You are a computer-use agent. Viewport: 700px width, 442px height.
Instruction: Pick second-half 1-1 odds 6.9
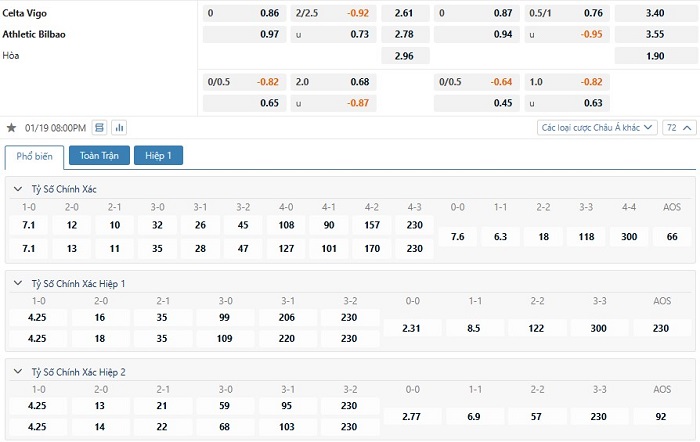[474, 417]
